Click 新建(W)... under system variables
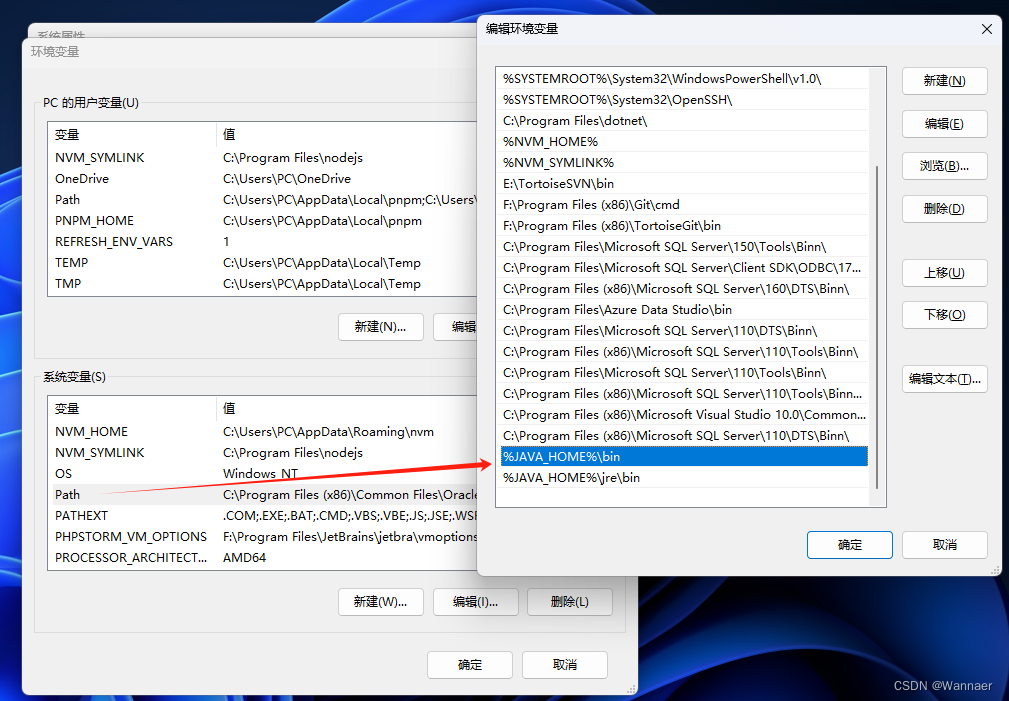Screen dimensions: 1009x701 380,602
